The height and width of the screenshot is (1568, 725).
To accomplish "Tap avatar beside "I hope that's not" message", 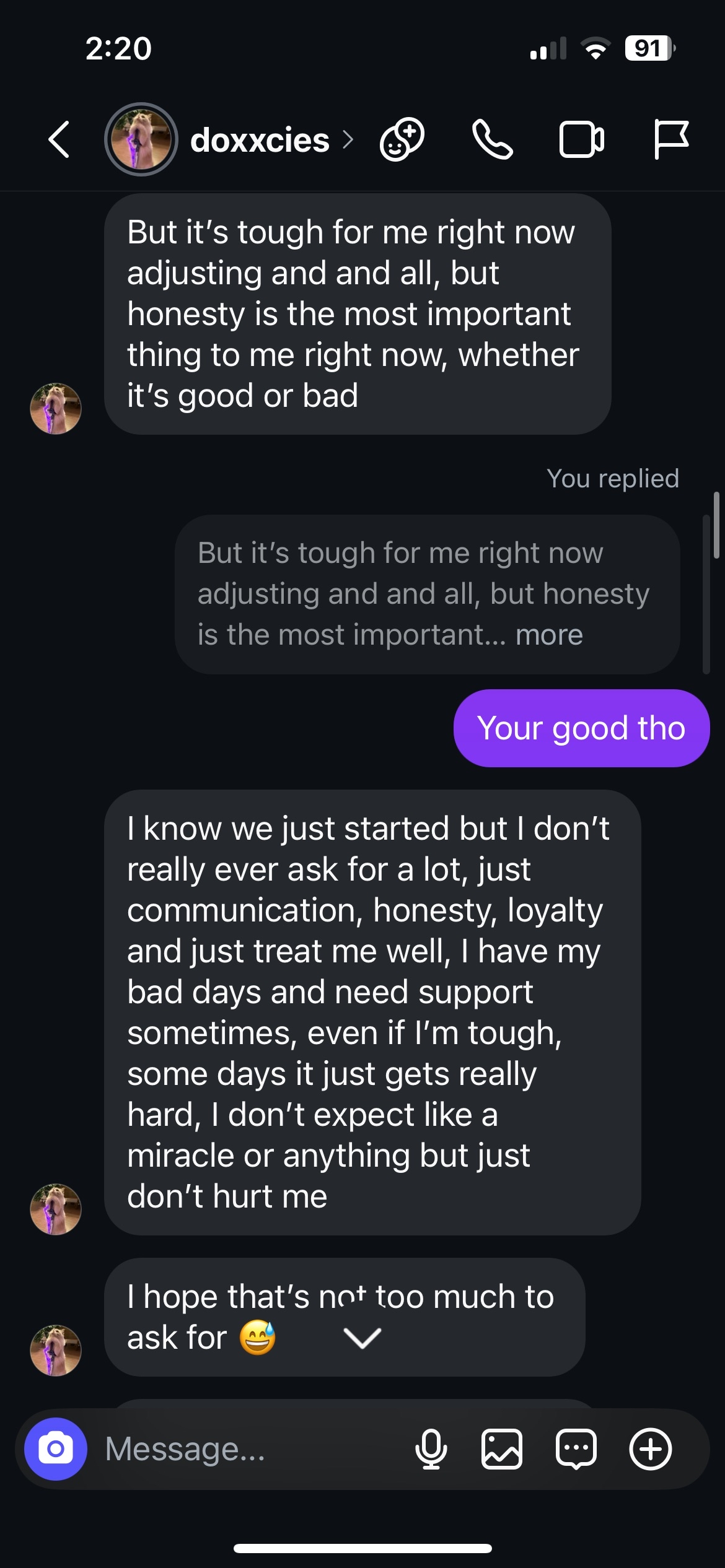I will coord(56,1350).
